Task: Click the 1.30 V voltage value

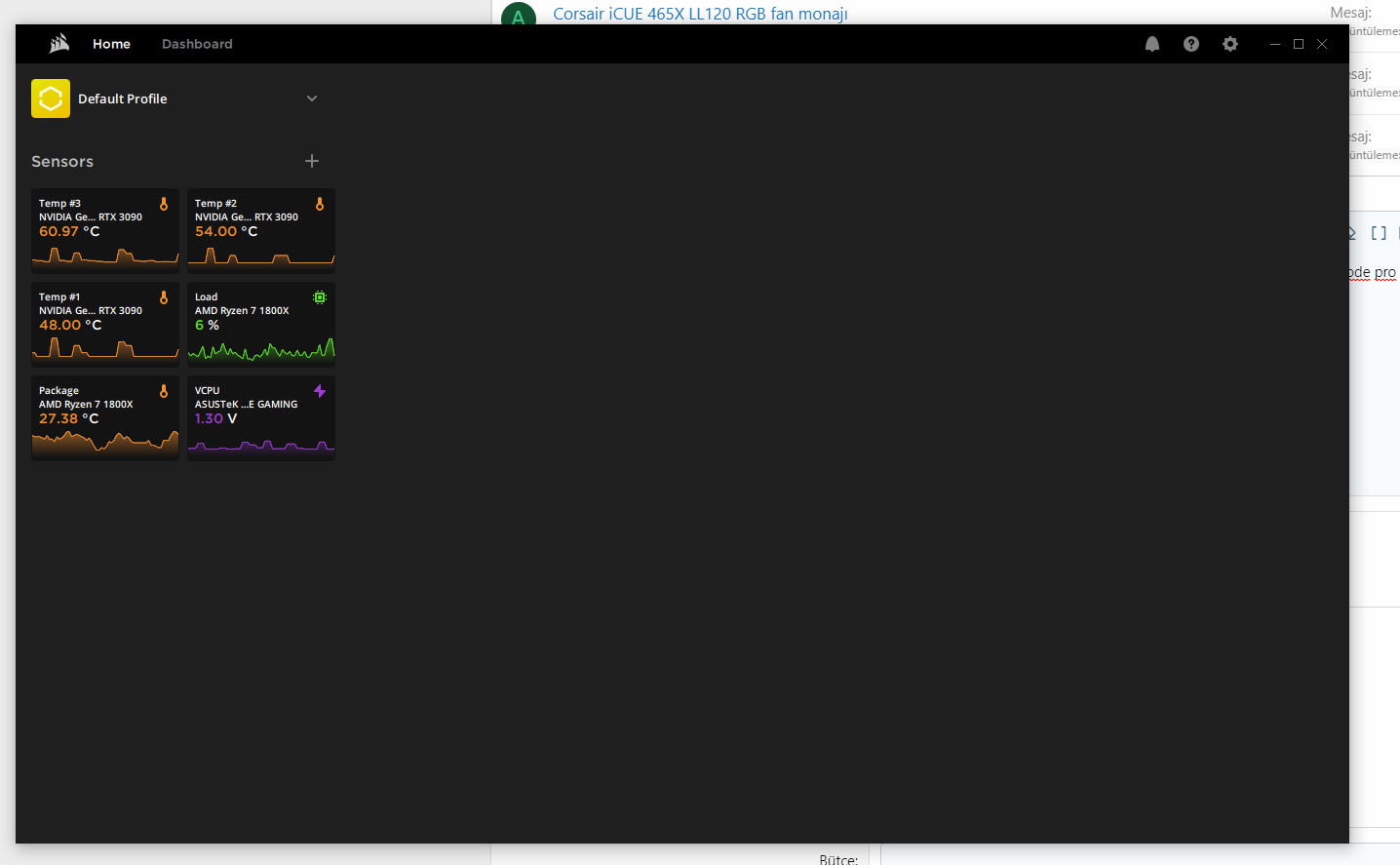Action: [x=215, y=418]
